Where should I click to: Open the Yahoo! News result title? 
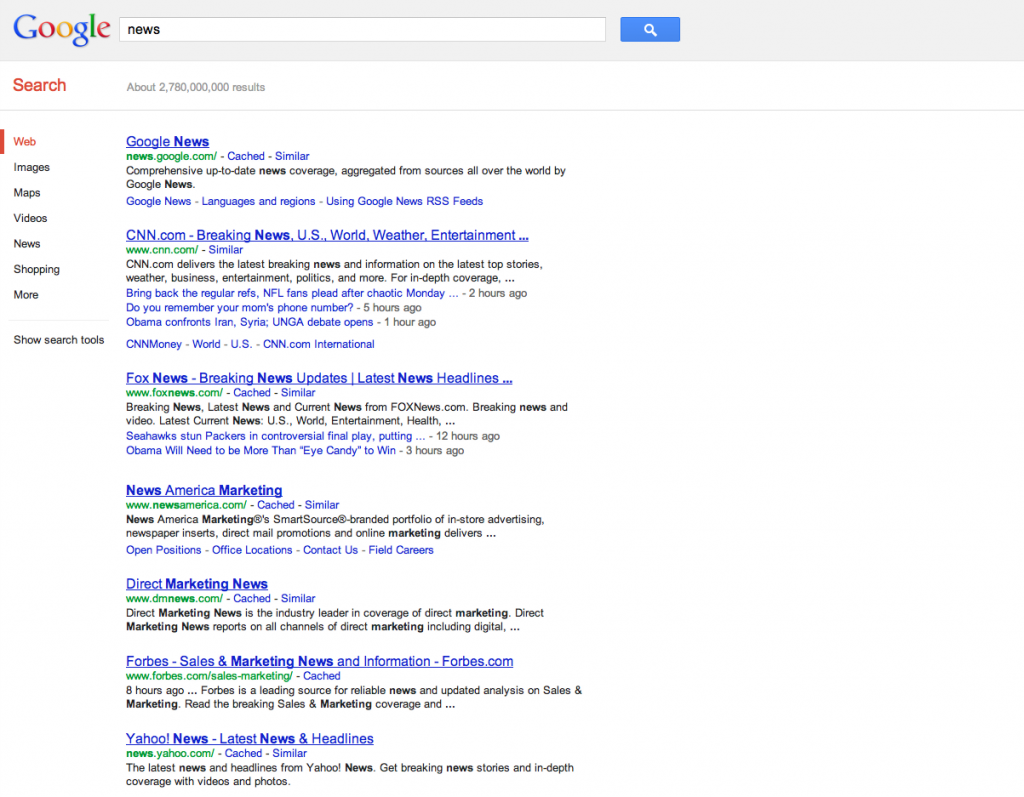click(x=249, y=739)
